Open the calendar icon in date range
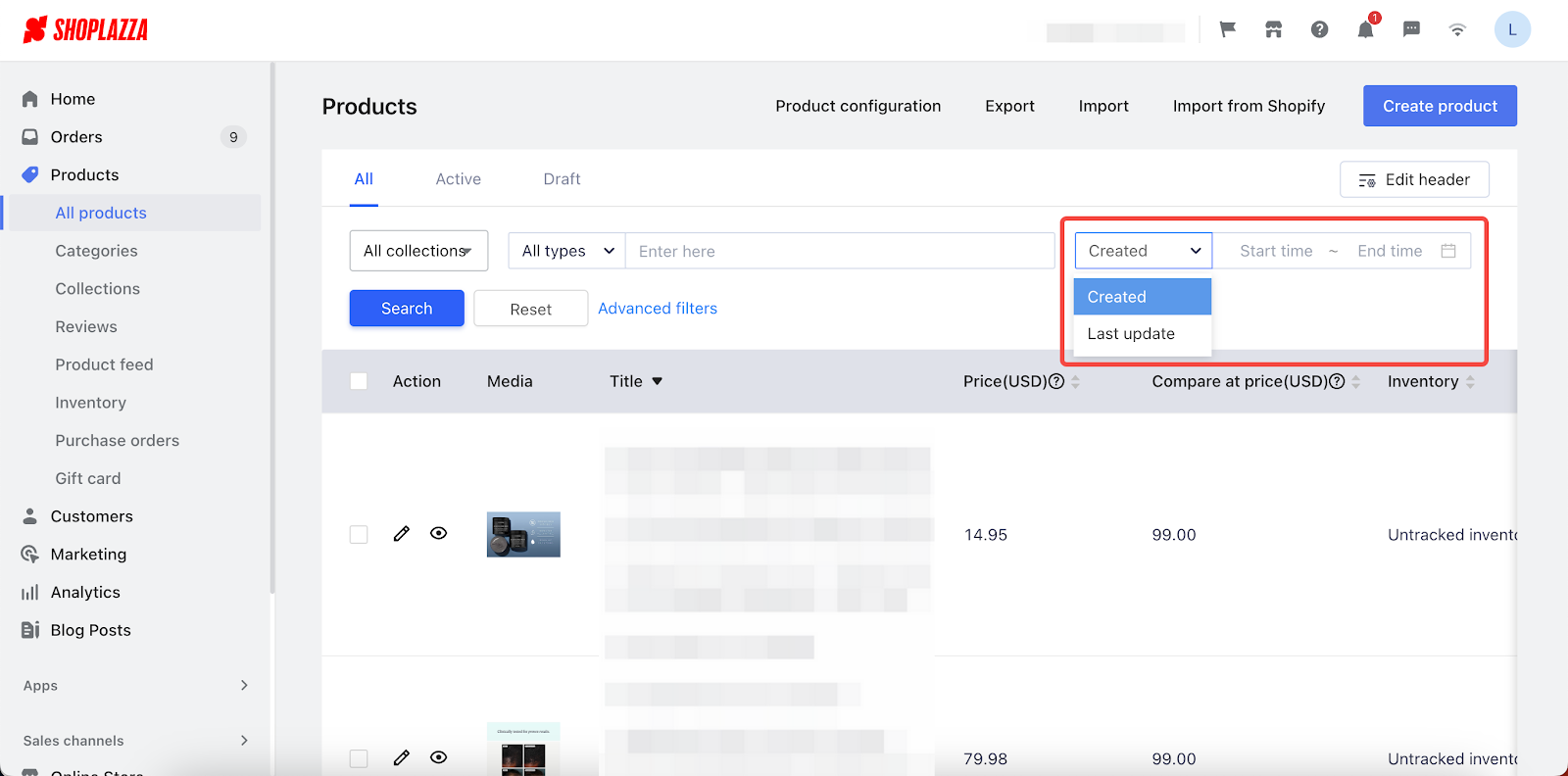The height and width of the screenshot is (776, 1568). coord(1448,251)
